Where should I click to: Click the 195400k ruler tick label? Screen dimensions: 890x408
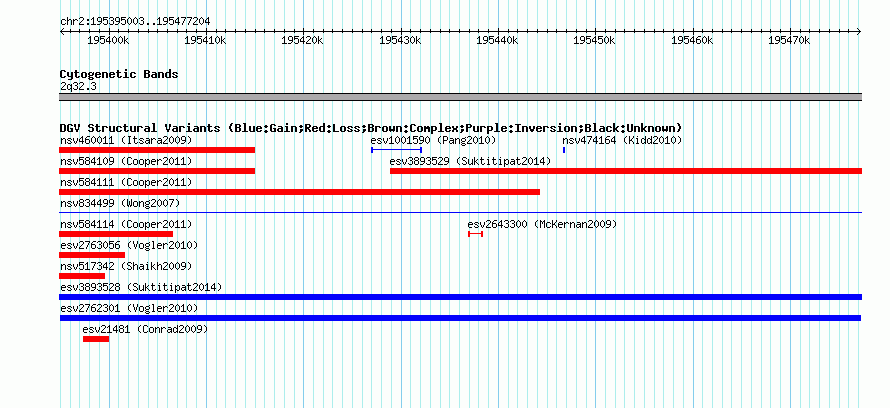(x=108, y=41)
